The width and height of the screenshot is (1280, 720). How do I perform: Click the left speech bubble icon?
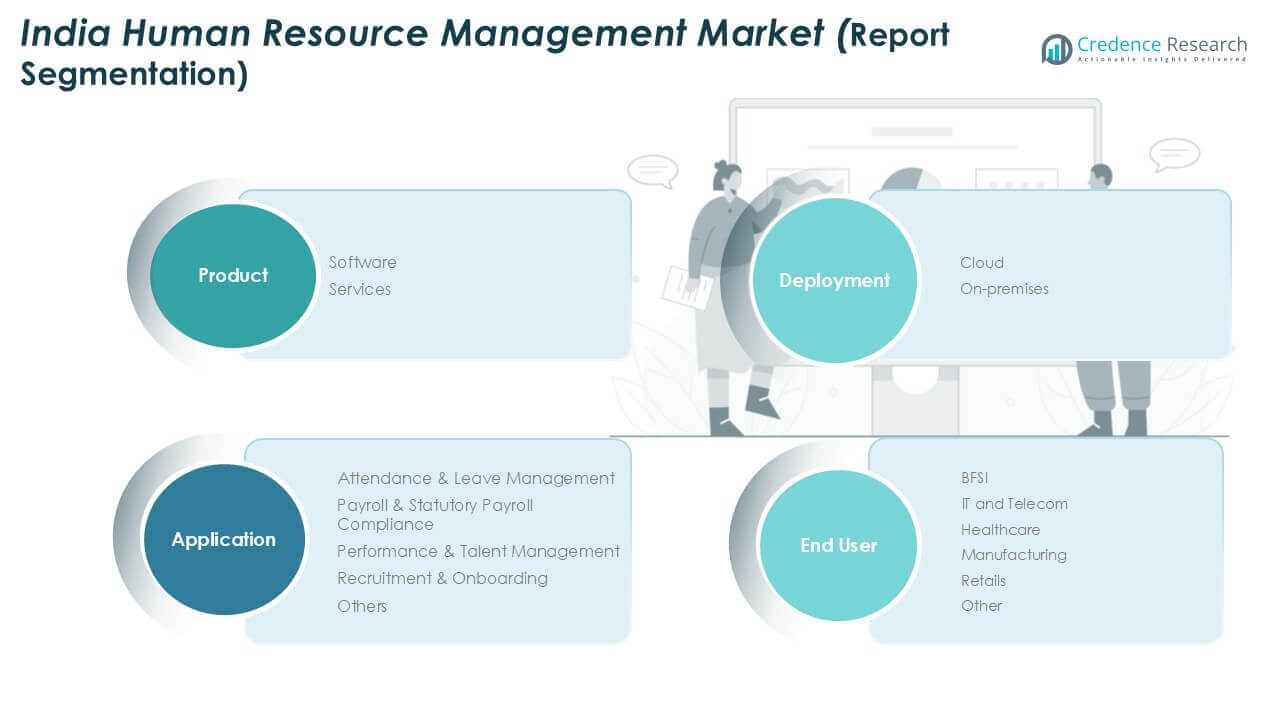[652, 170]
